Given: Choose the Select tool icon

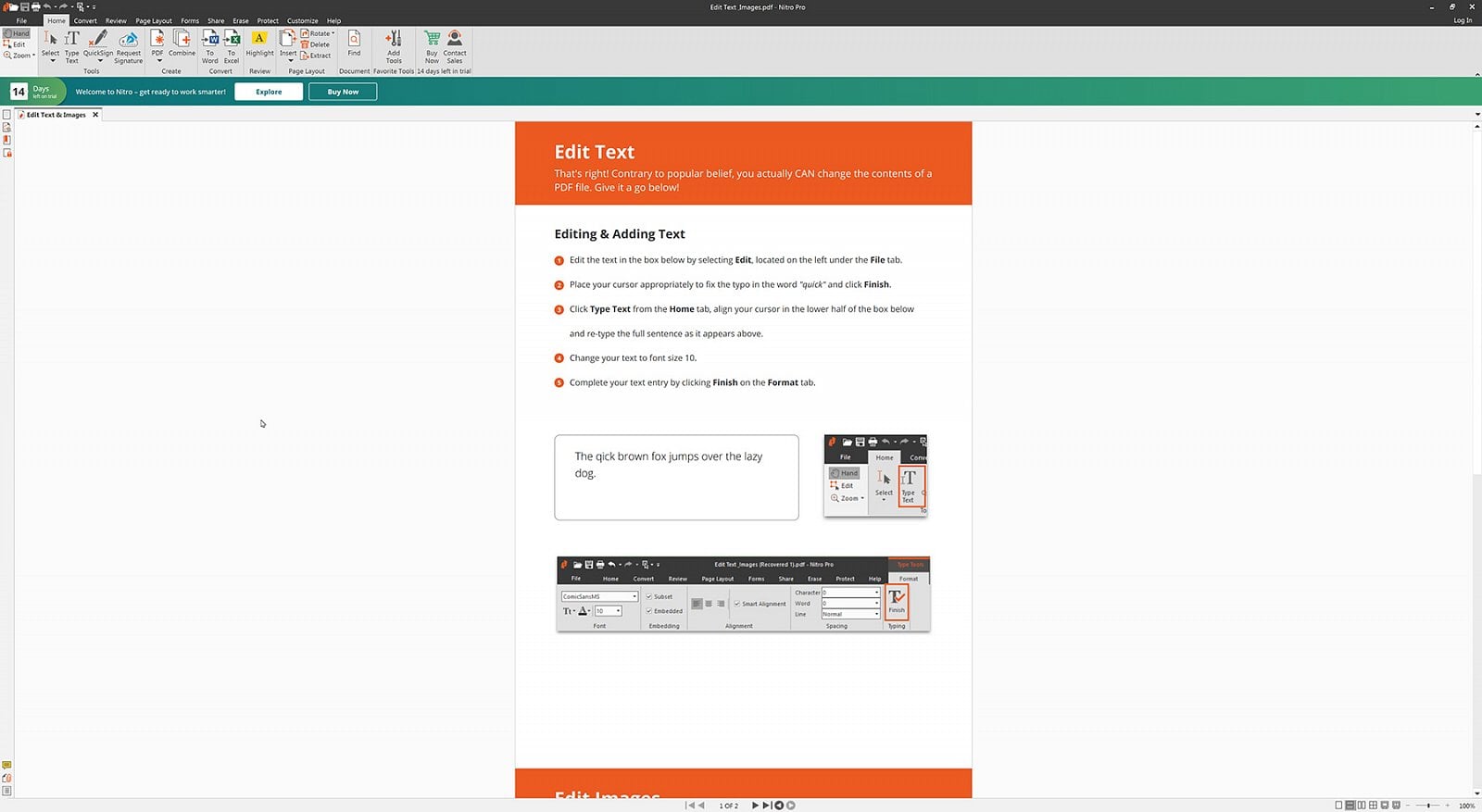Looking at the screenshot, I should [50, 39].
